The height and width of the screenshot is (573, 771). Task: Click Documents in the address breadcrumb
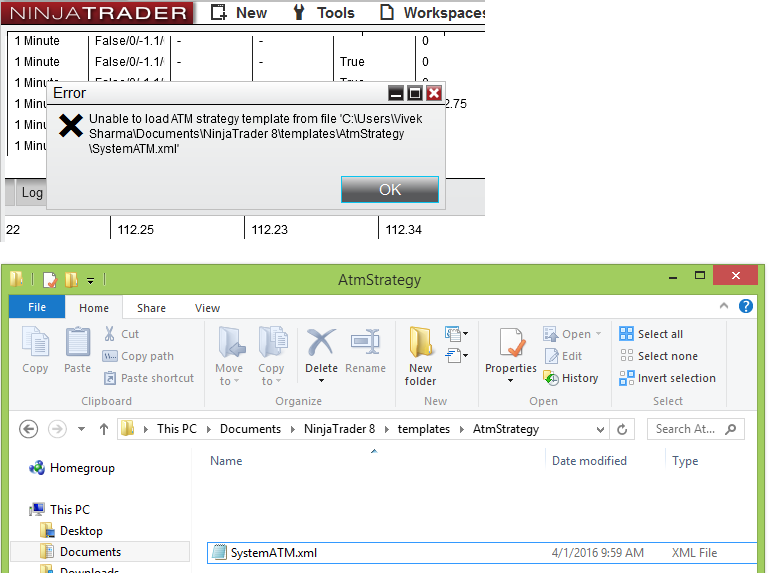[250, 429]
